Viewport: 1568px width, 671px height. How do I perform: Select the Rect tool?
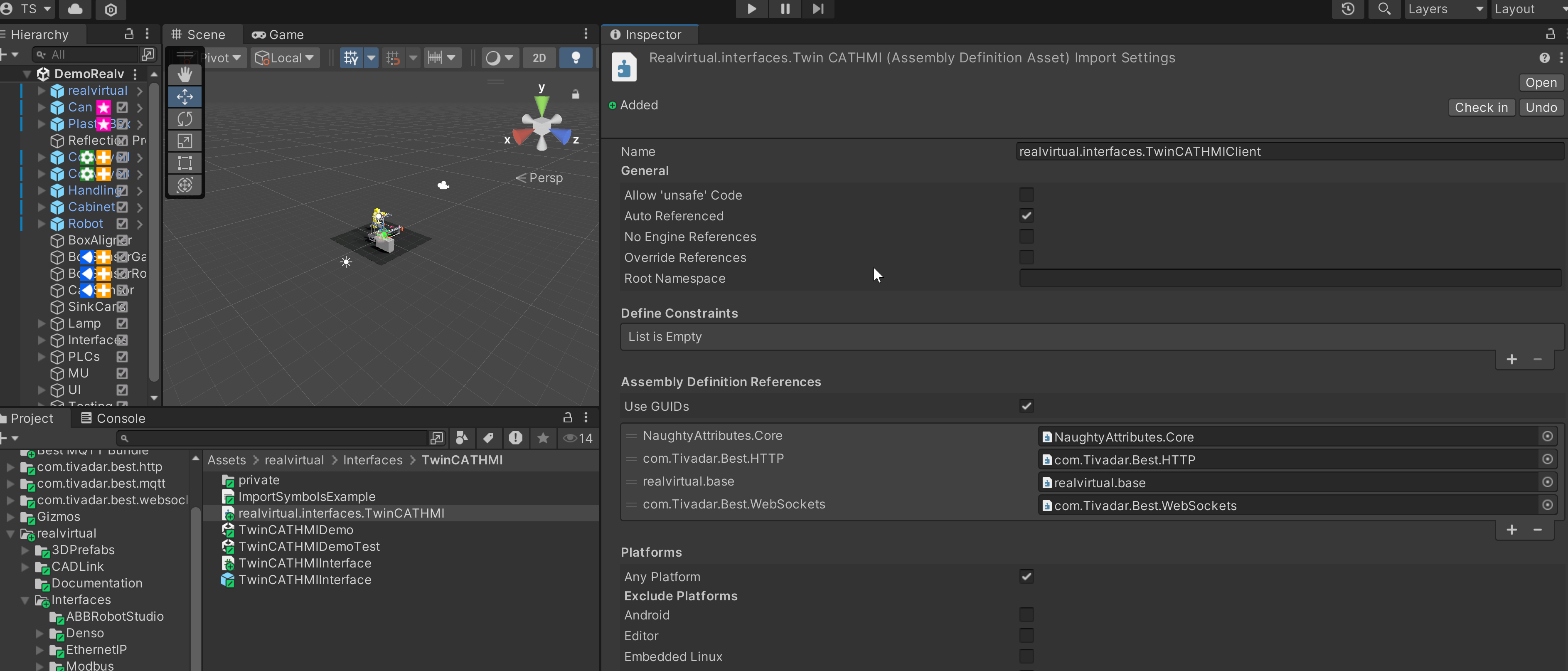[185, 163]
